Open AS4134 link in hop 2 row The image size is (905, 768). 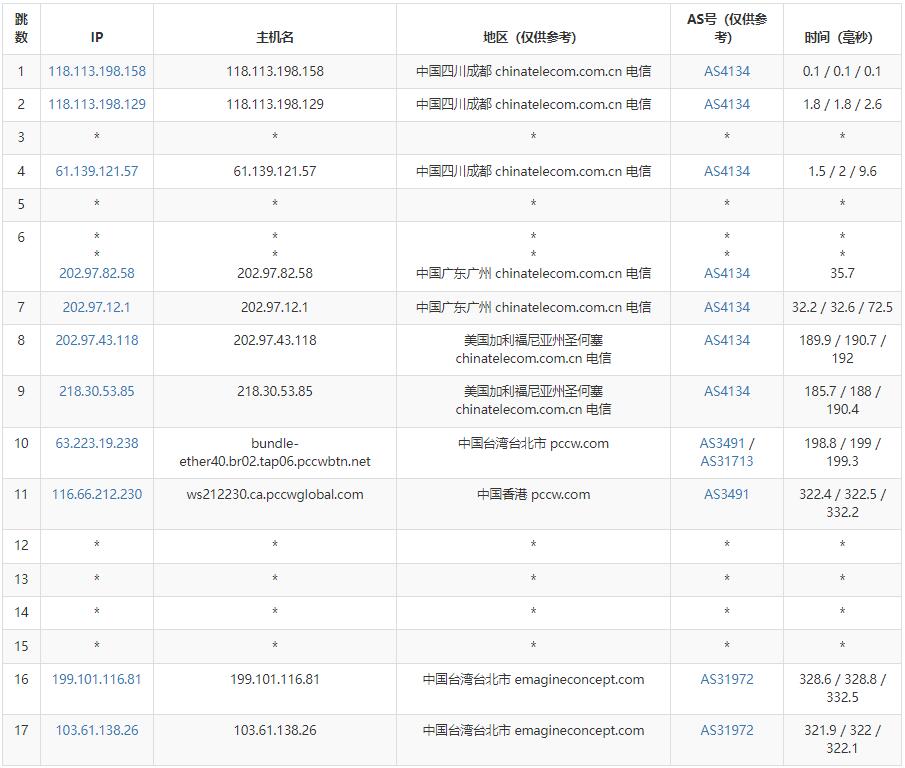coord(727,104)
